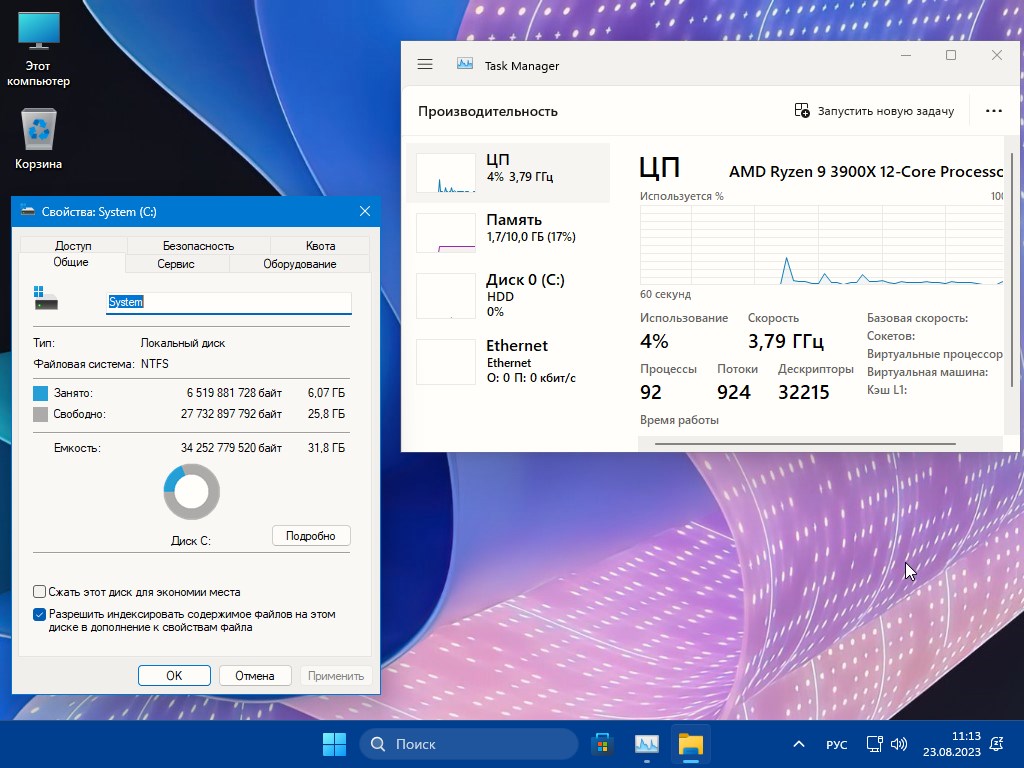Viewport: 1024px width, 768px height.
Task: Switch to the Общие tab
Action: pyautogui.click(x=71, y=262)
